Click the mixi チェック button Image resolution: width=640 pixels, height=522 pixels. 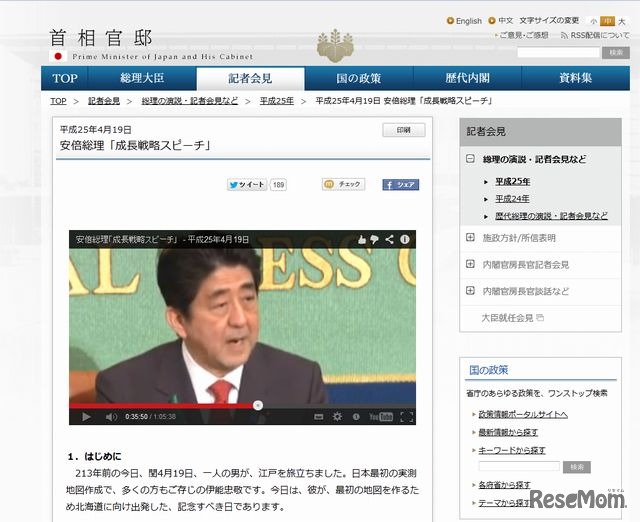coord(343,184)
